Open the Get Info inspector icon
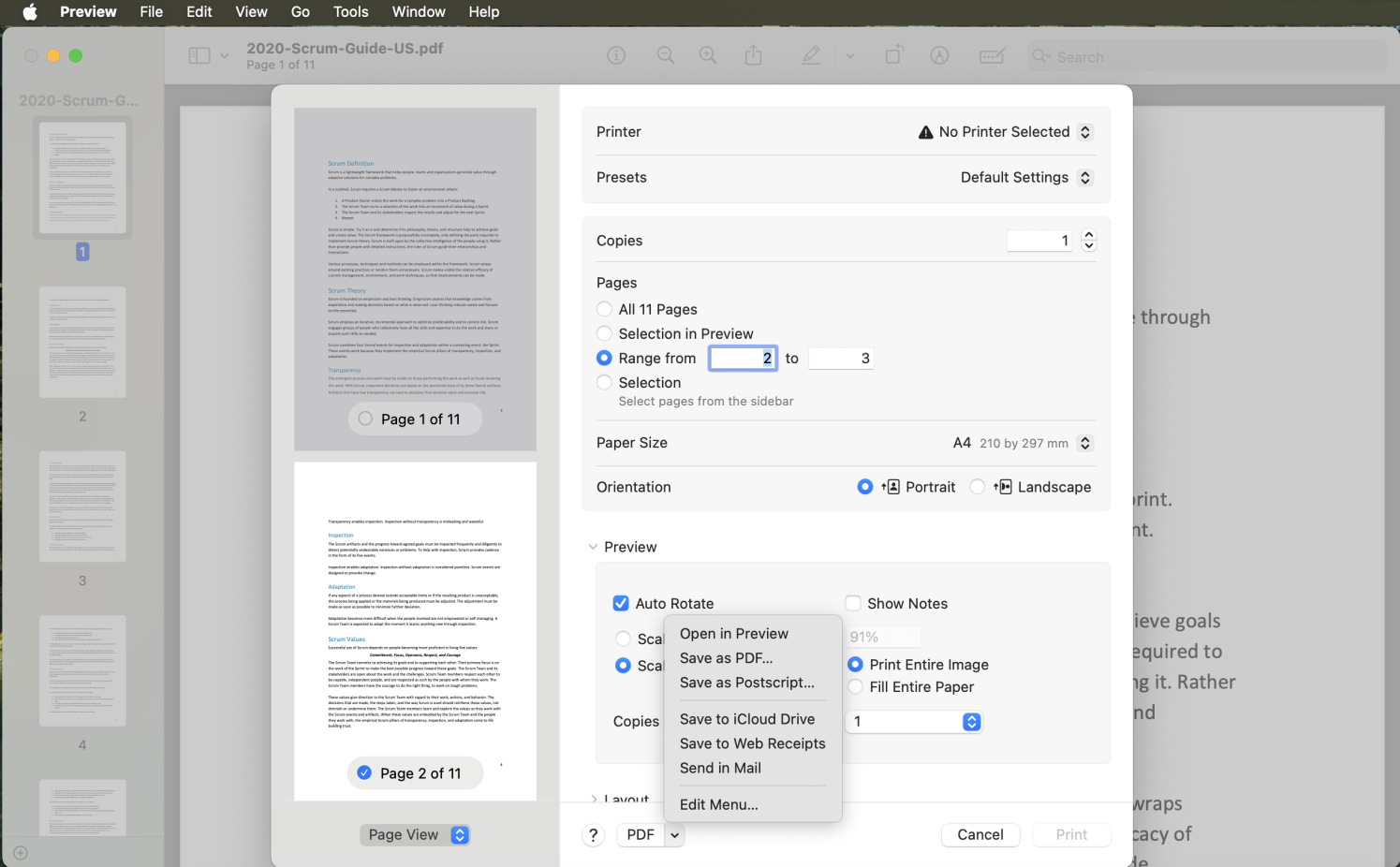Viewport: 1400px width, 867px height. (615, 55)
